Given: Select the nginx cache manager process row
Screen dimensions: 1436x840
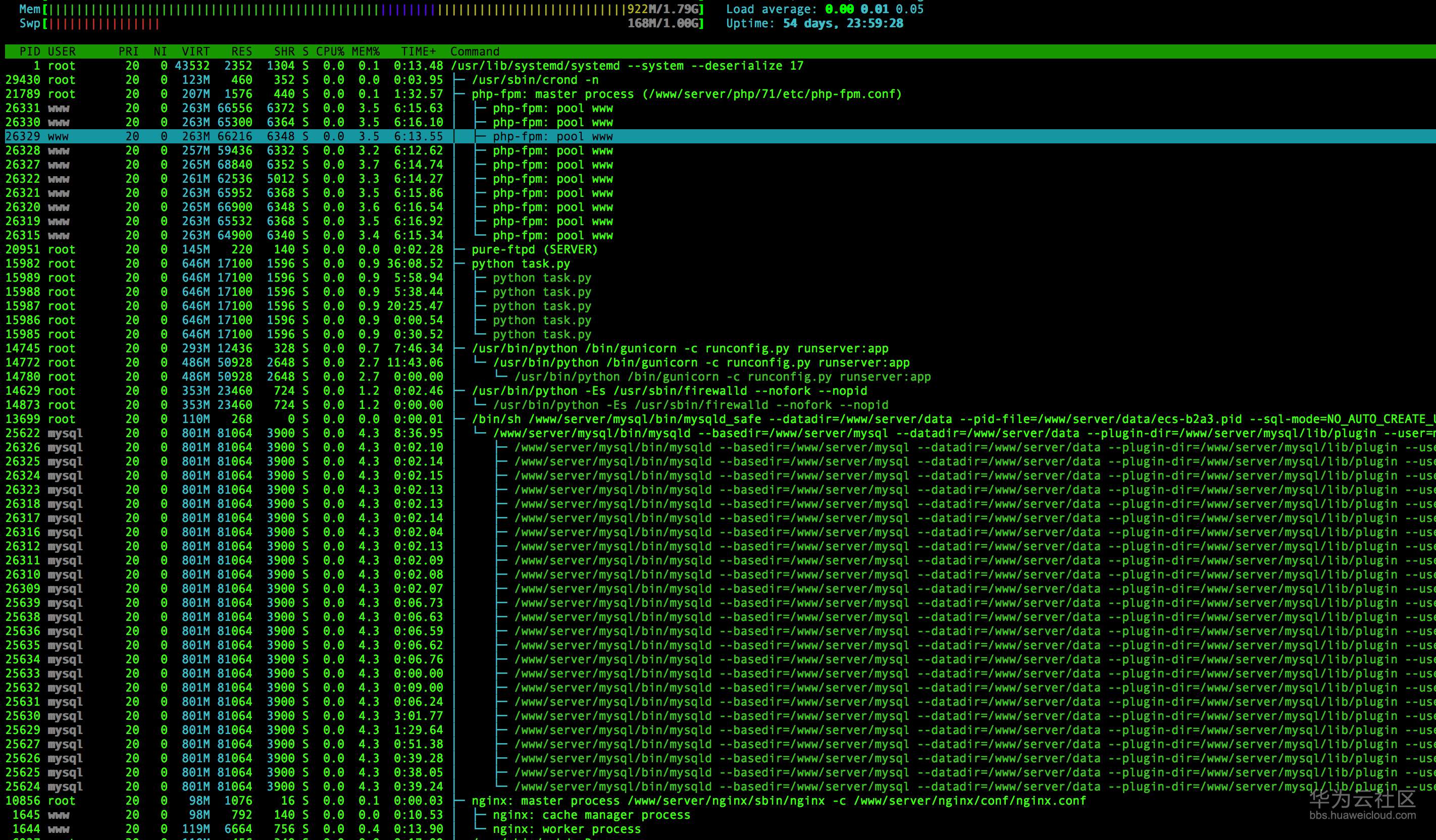Looking at the screenshot, I should (591, 815).
